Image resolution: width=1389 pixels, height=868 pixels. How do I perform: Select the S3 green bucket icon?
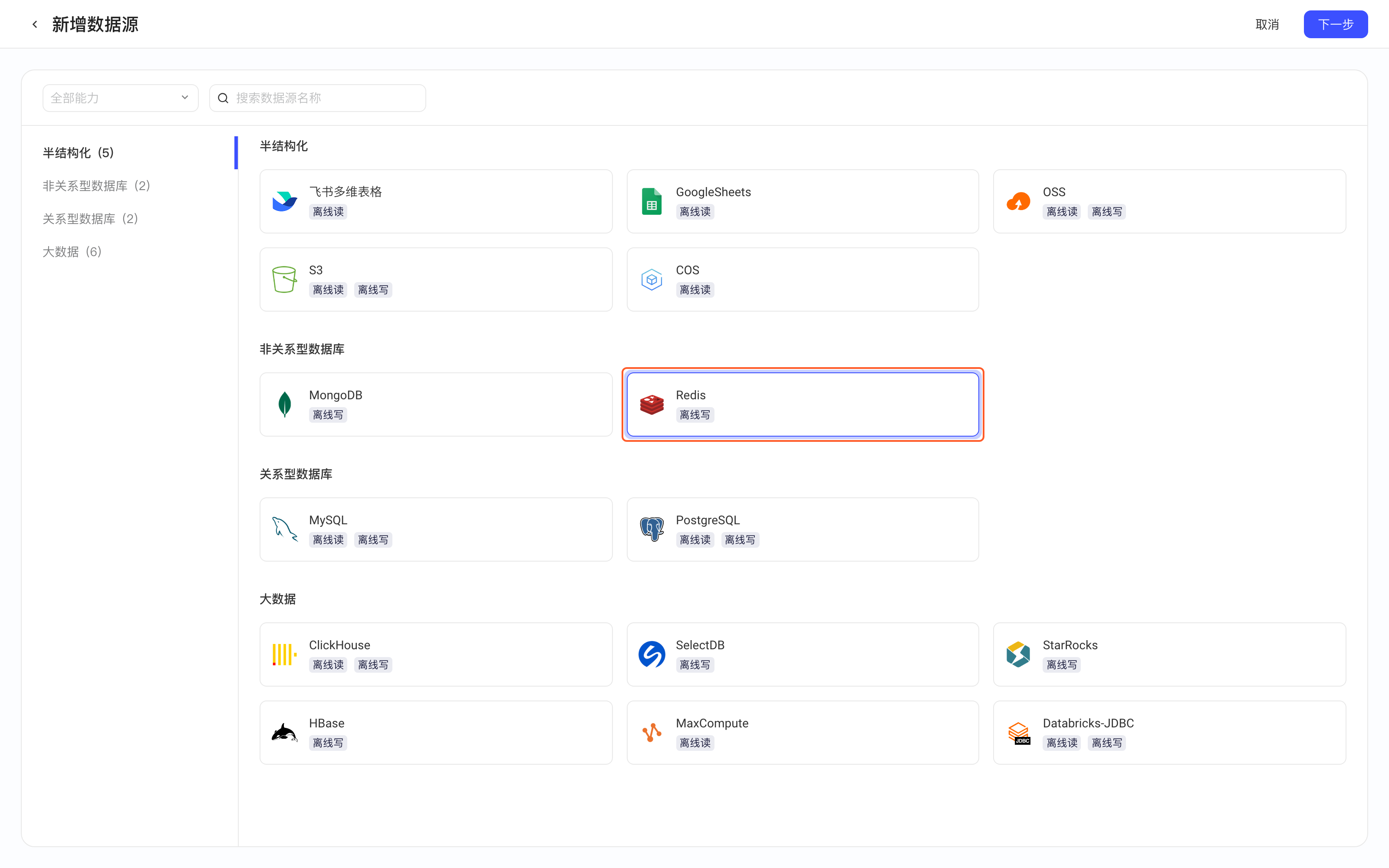(285, 279)
